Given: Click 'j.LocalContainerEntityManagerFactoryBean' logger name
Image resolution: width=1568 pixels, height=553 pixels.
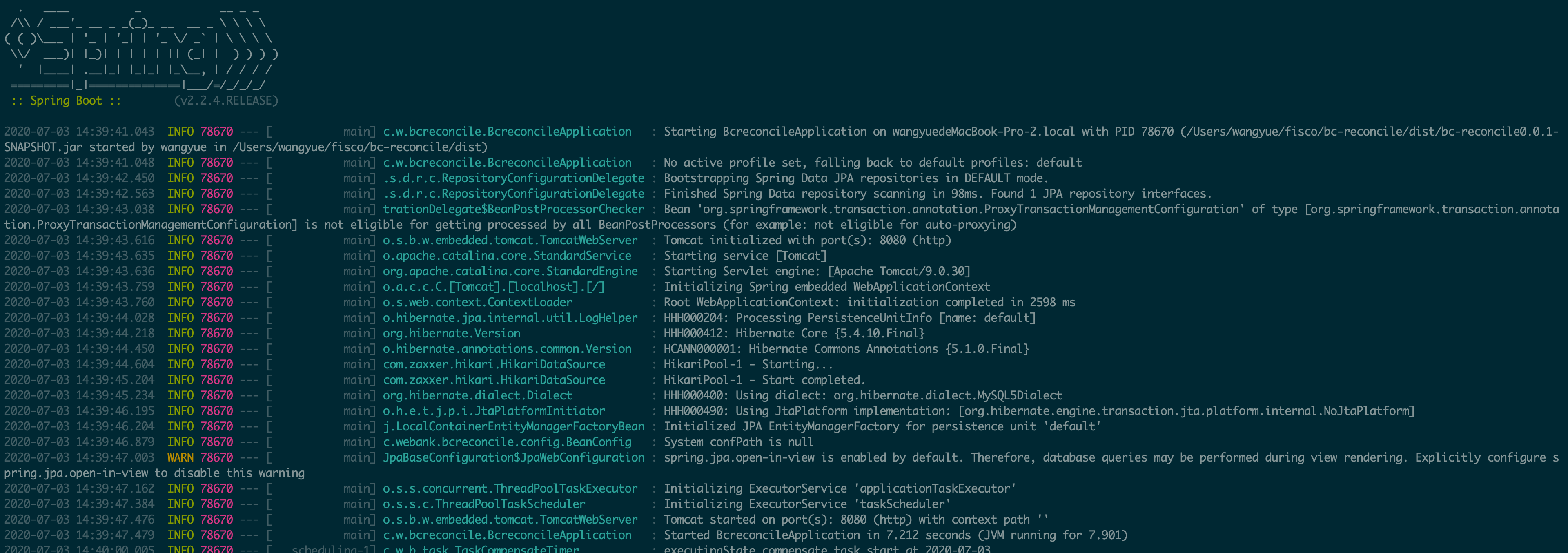Looking at the screenshot, I should 513,426.
